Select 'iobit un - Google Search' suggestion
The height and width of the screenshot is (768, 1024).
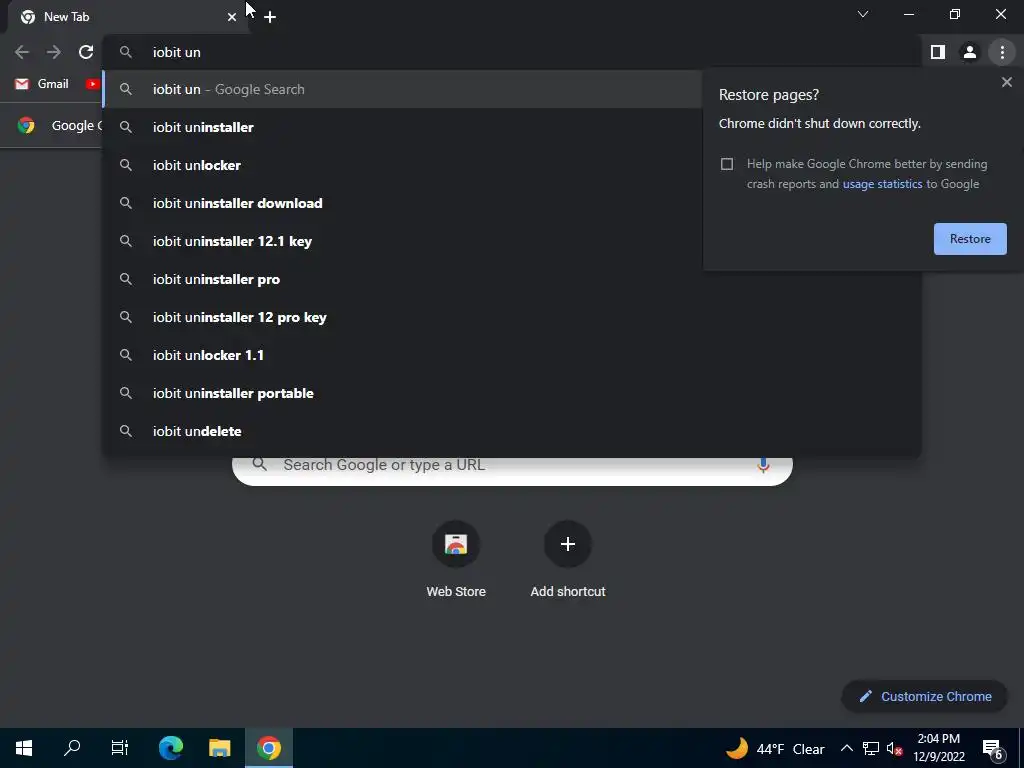point(402,89)
